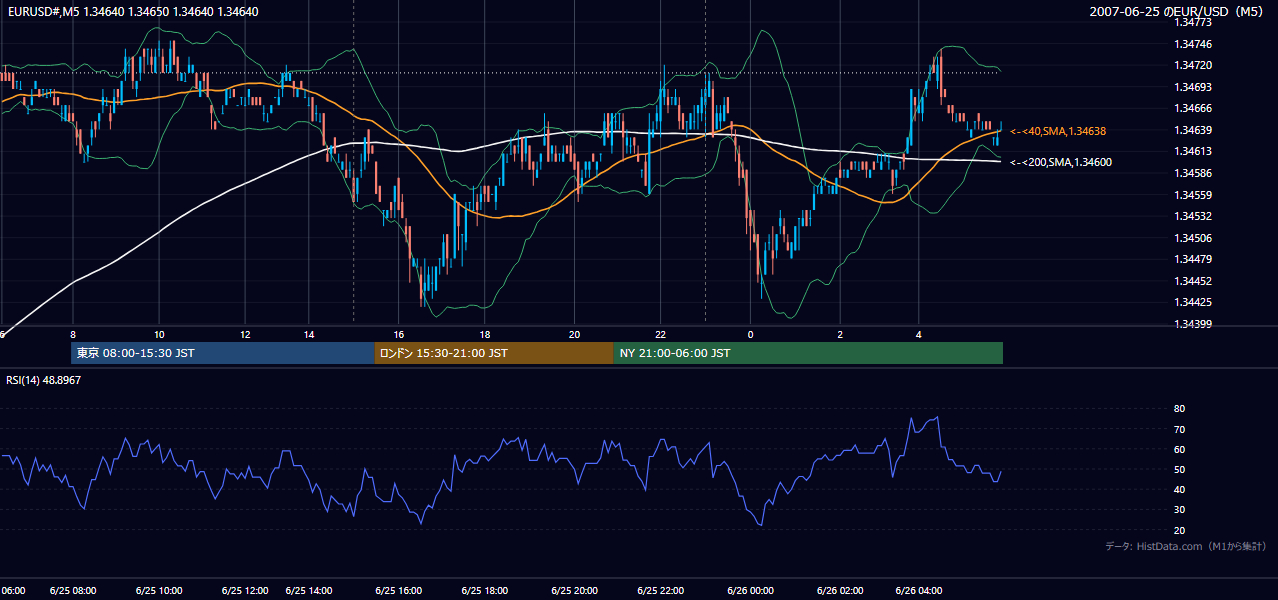Click price level 1.34666 on the axis
The height and width of the screenshot is (600, 1278).
1194,108
